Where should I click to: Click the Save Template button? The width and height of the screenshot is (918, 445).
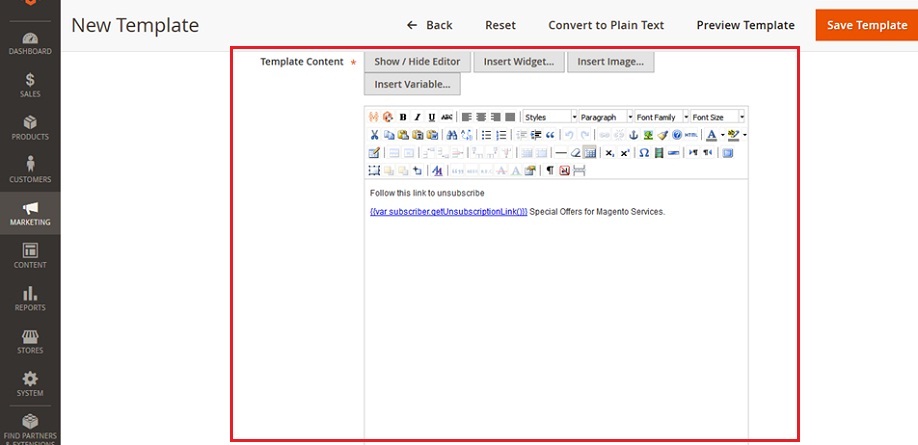866,25
